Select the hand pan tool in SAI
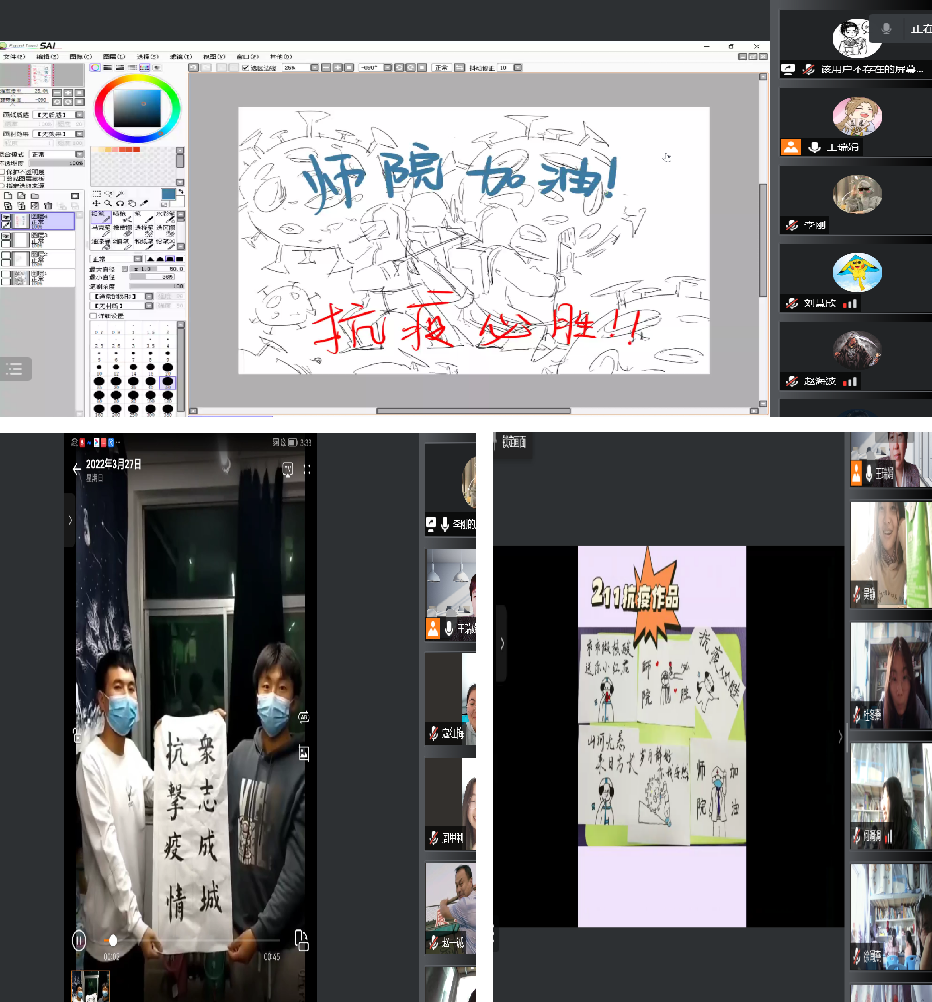 point(132,203)
